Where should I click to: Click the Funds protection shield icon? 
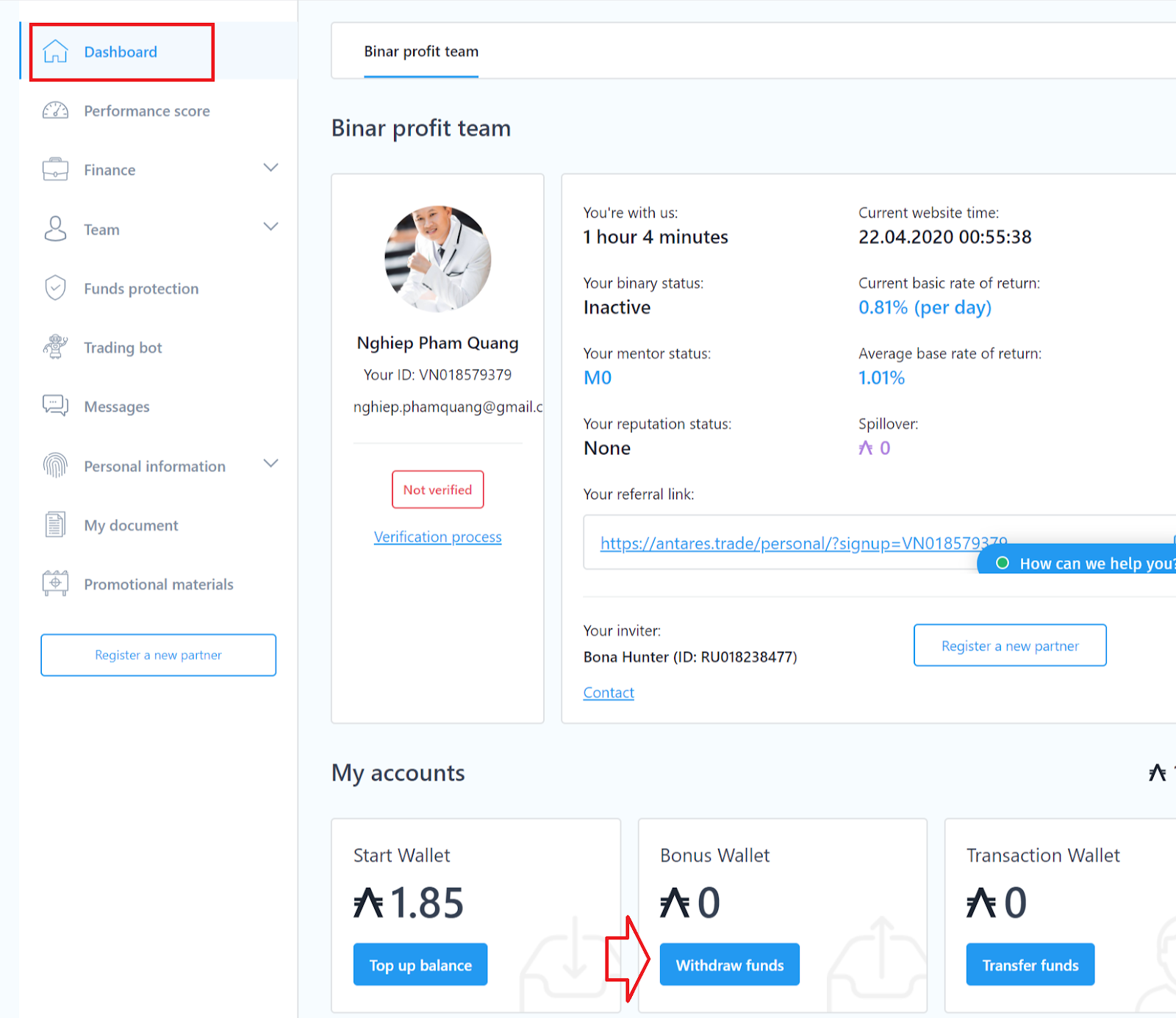[x=55, y=288]
